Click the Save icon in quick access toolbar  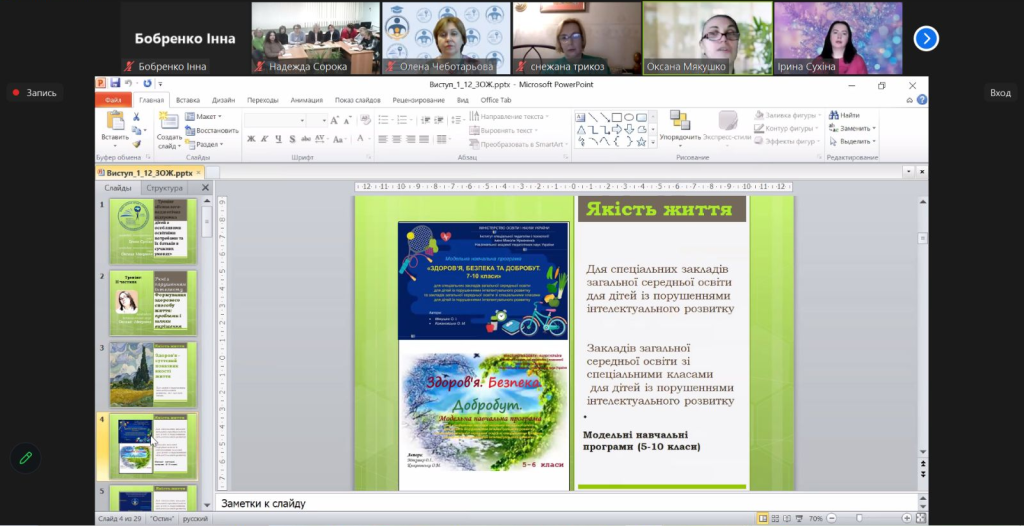115,84
